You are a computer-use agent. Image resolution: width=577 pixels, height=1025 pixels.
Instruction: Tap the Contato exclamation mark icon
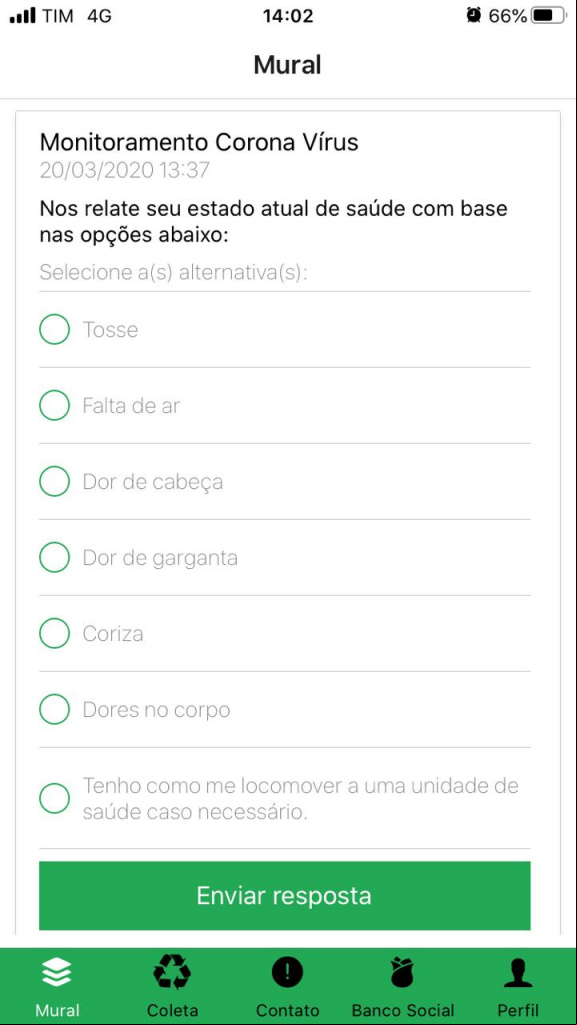(x=287, y=974)
